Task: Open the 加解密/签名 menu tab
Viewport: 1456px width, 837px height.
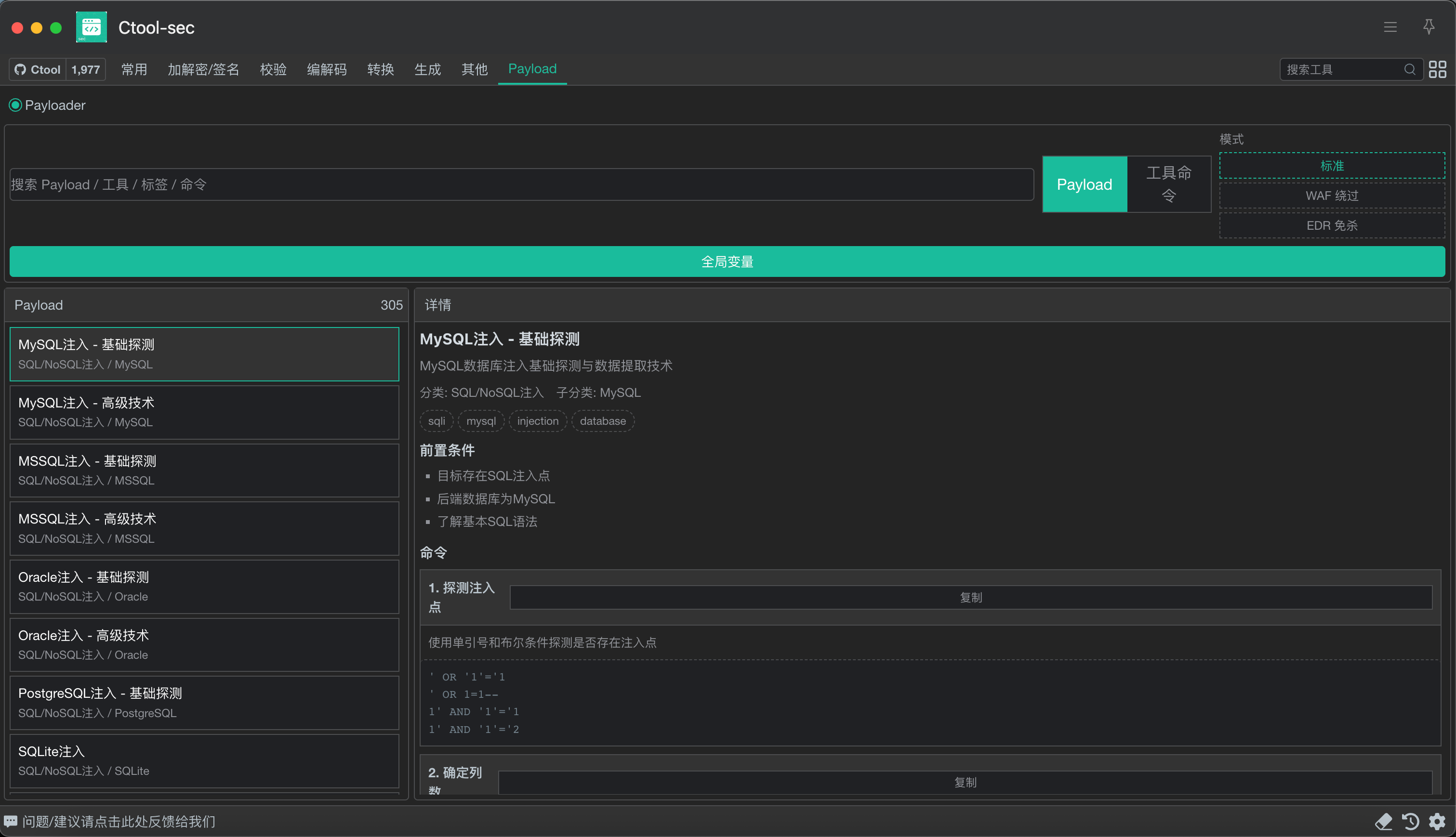Action: [203, 69]
